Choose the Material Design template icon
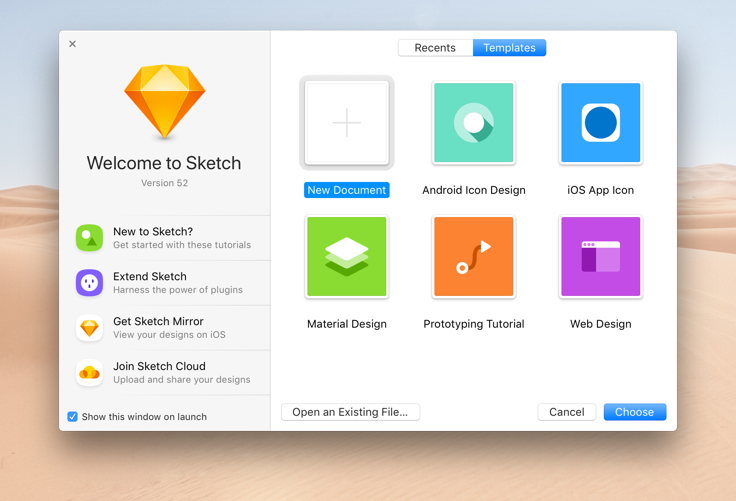Image resolution: width=736 pixels, height=501 pixels. pos(347,257)
